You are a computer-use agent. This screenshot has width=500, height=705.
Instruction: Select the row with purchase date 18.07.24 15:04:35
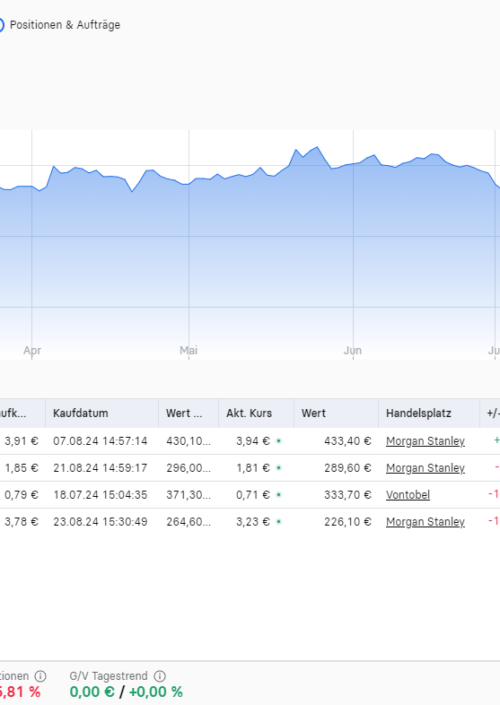tap(250, 495)
